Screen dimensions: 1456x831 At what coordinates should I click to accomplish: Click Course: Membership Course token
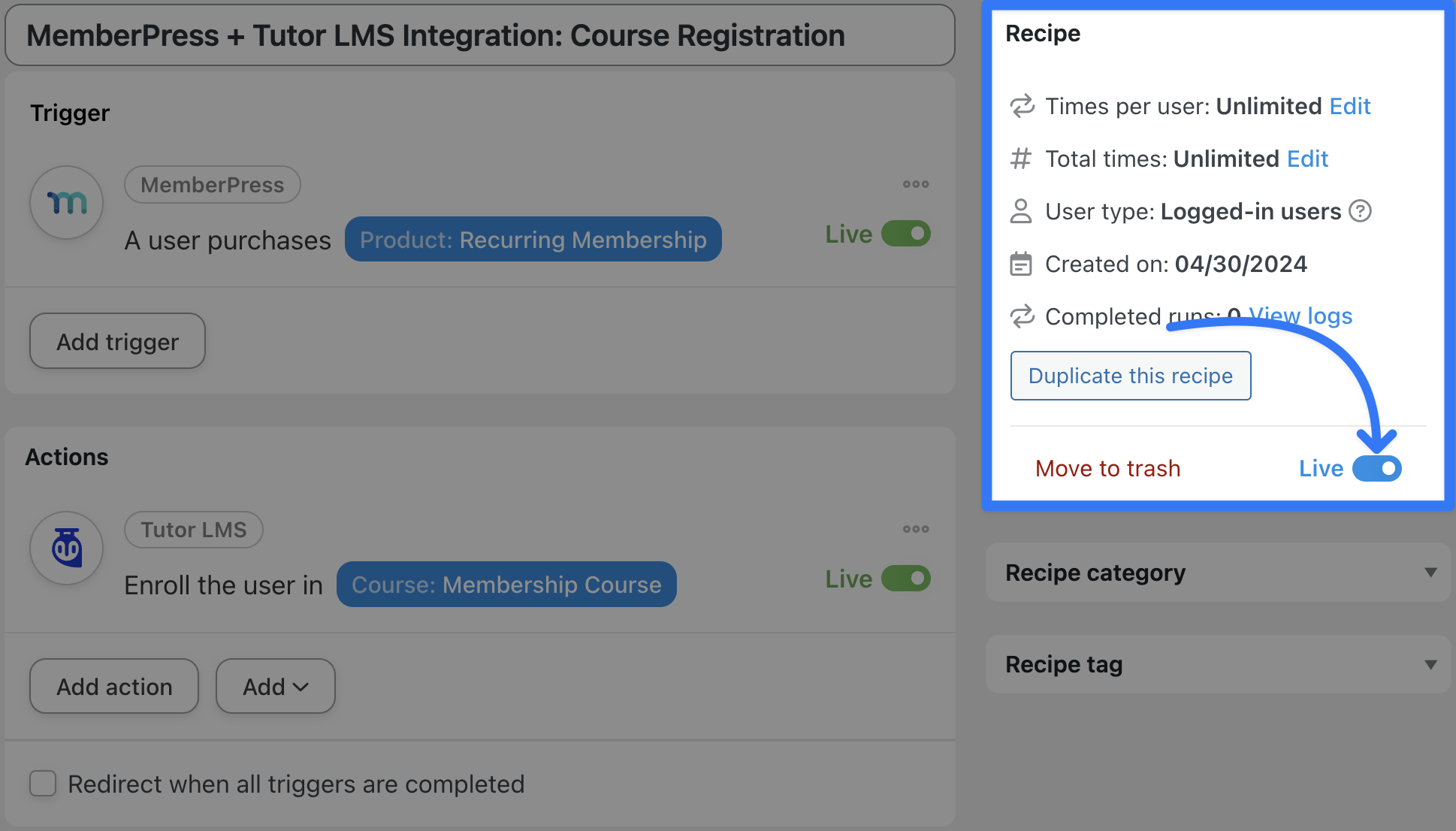pyautogui.click(x=506, y=585)
